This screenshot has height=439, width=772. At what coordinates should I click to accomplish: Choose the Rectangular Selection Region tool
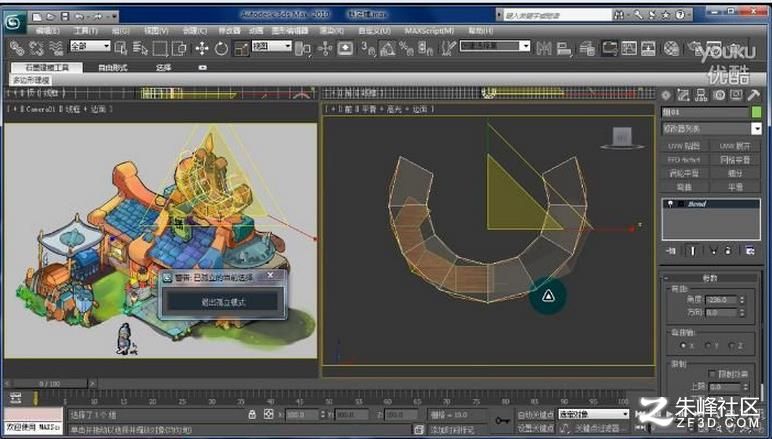coord(161,48)
